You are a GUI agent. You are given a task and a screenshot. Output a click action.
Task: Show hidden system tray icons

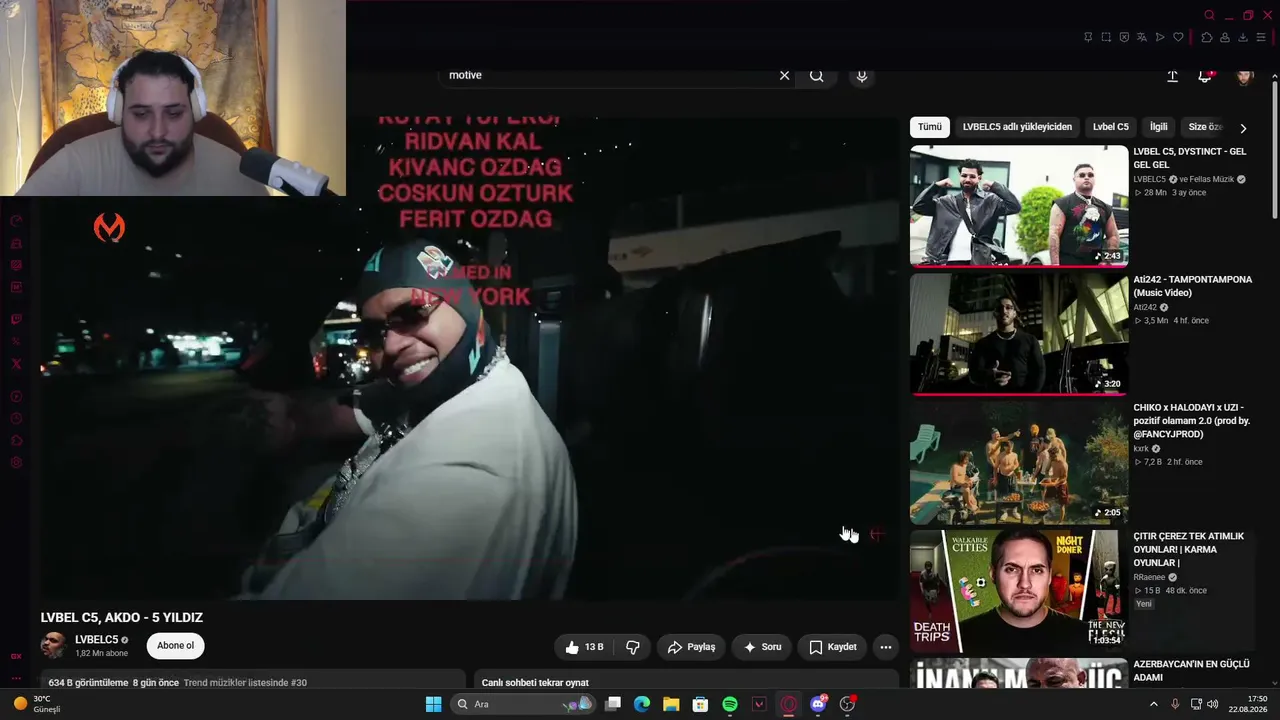(x=1153, y=704)
